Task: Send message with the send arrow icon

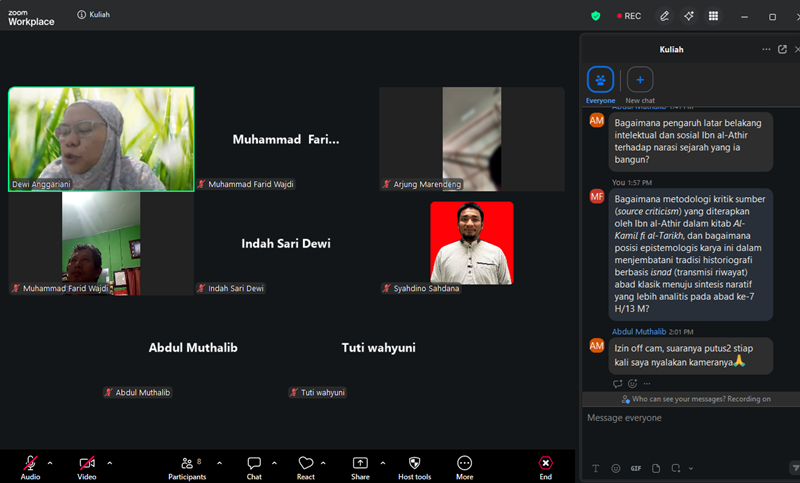Action: click(x=795, y=468)
